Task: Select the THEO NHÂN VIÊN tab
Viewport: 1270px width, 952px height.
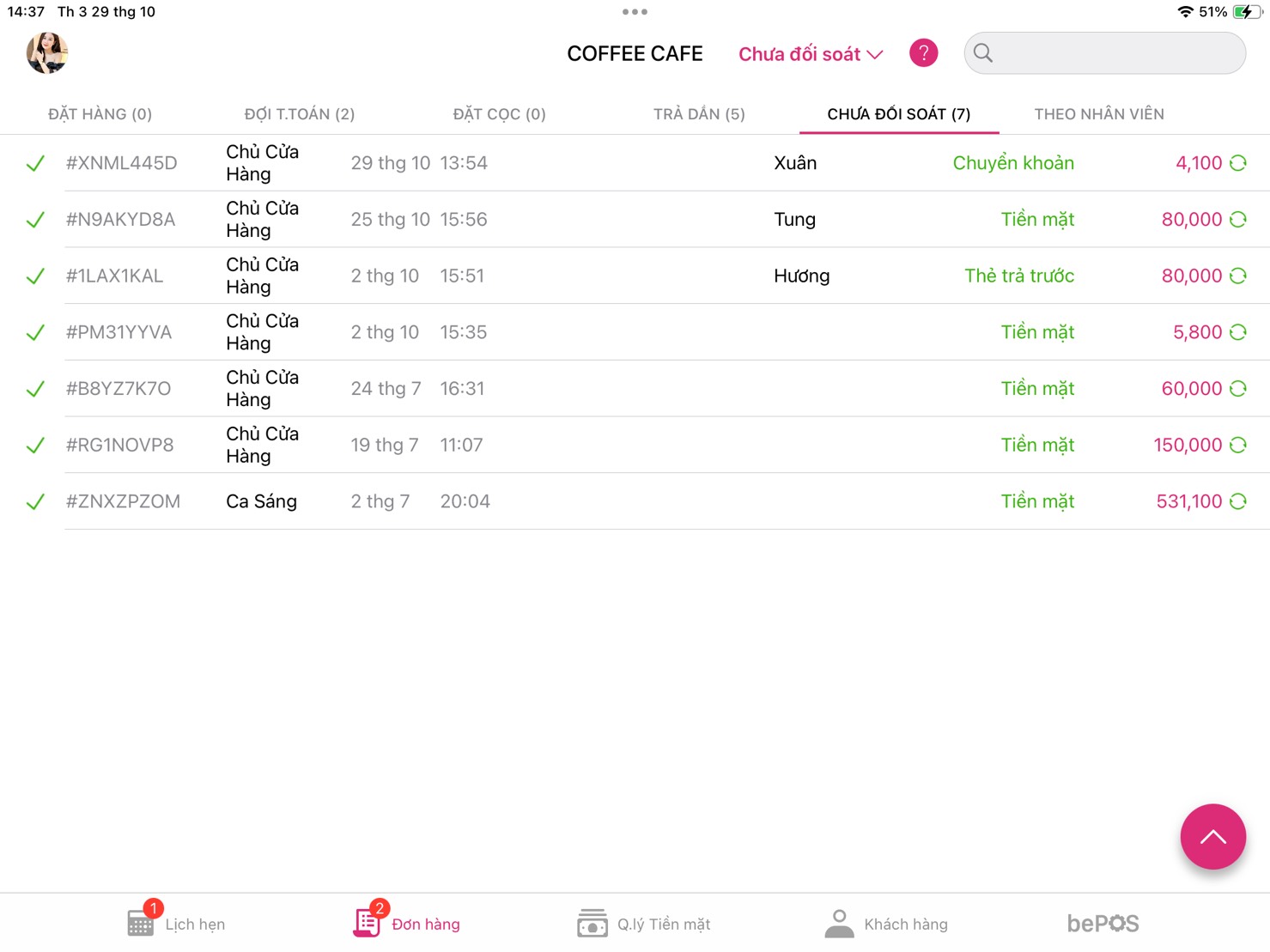Action: [x=1098, y=114]
